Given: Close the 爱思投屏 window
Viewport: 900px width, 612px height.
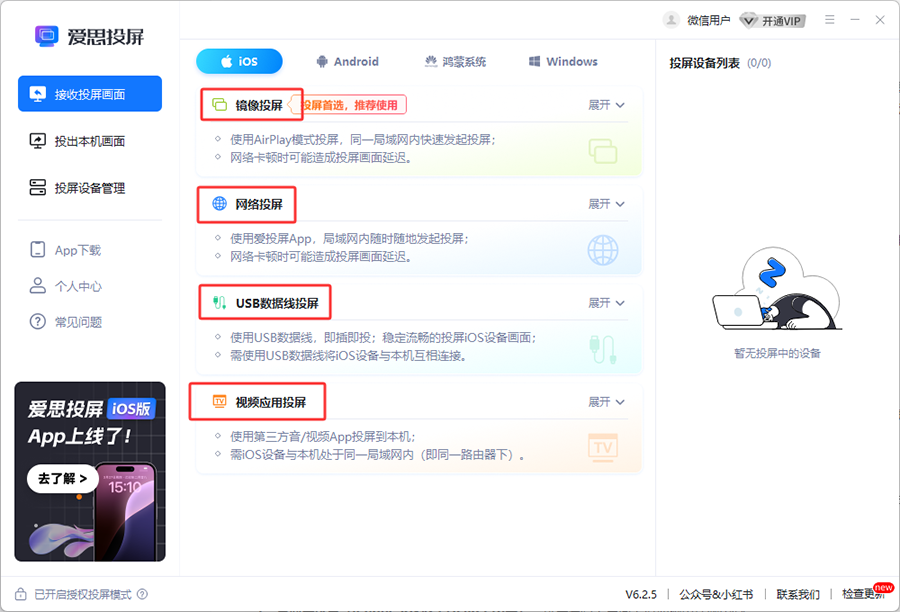Looking at the screenshot, I should coord(880,20).
